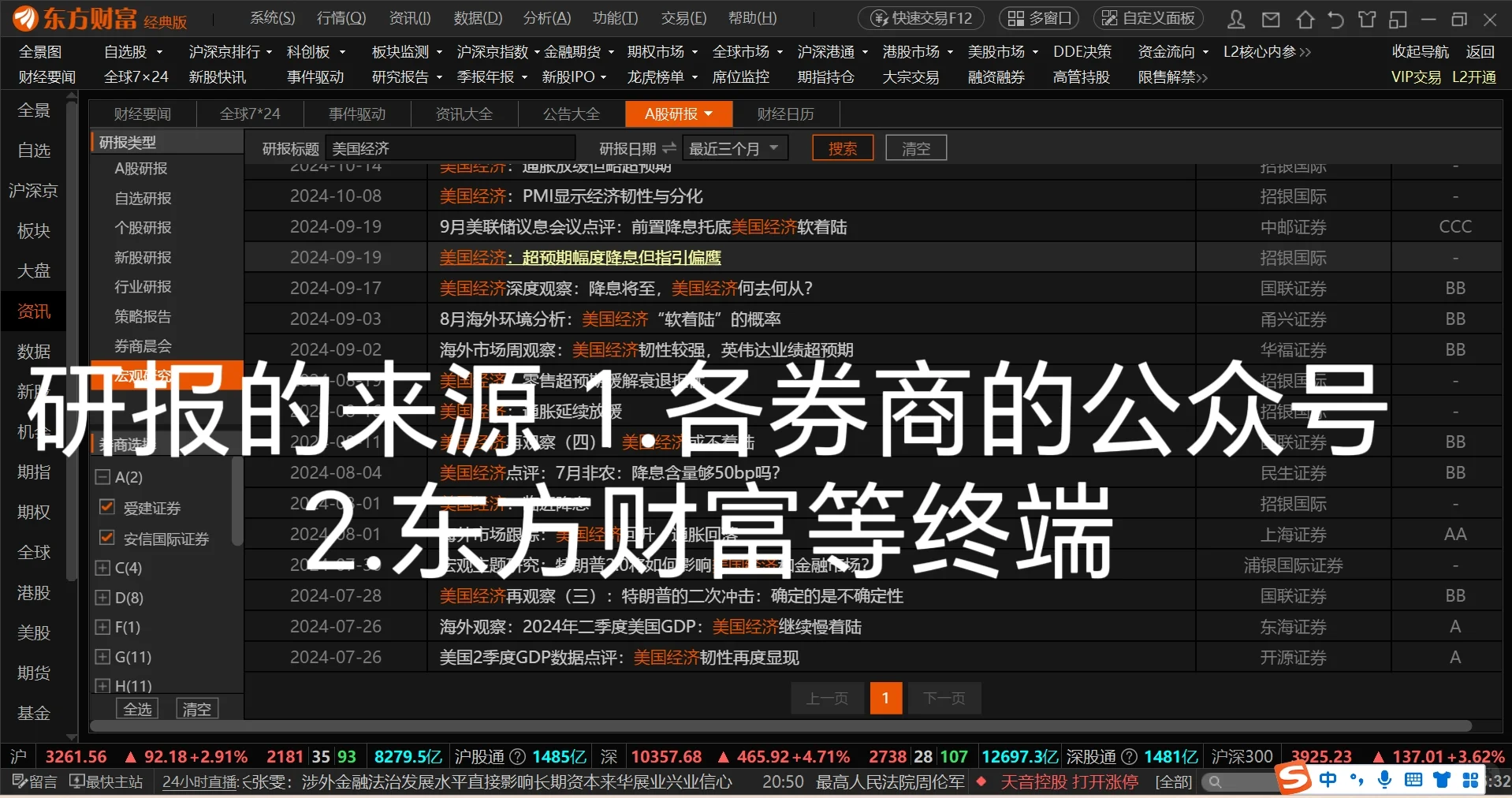The height and width of the screenshot is (798, 1512).
Task: Expand the C(4) broker group
Action: click(102, 568)
